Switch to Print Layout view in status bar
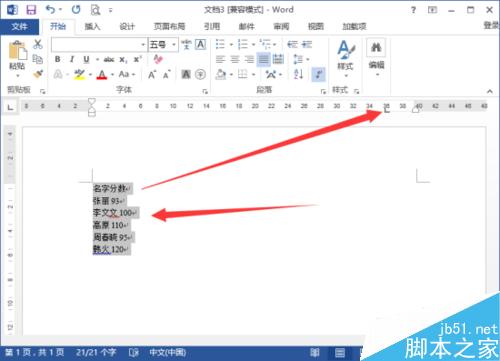This screenshot has width=500, height=361. coord(340,352)
